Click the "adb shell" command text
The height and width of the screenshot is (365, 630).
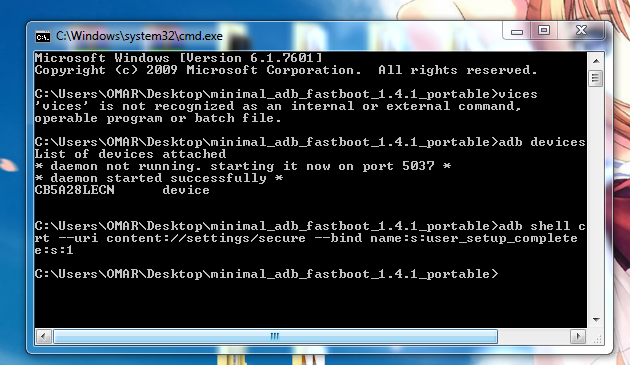pyautogui.click(x=534, y=226)
